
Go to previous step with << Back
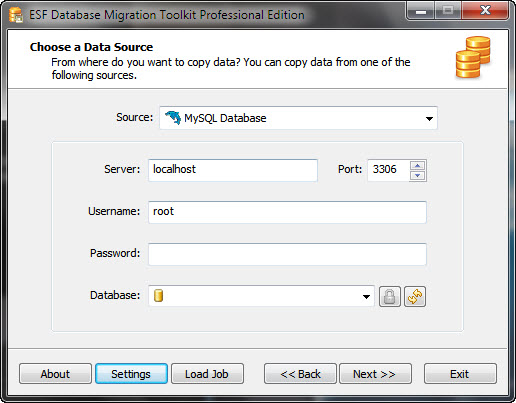point(300,374)
